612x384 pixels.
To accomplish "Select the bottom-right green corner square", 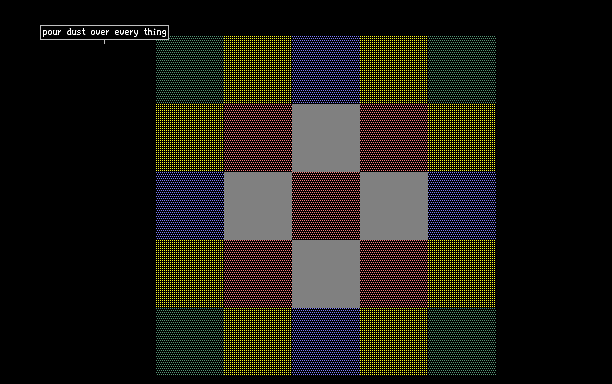I will point(462,341).
